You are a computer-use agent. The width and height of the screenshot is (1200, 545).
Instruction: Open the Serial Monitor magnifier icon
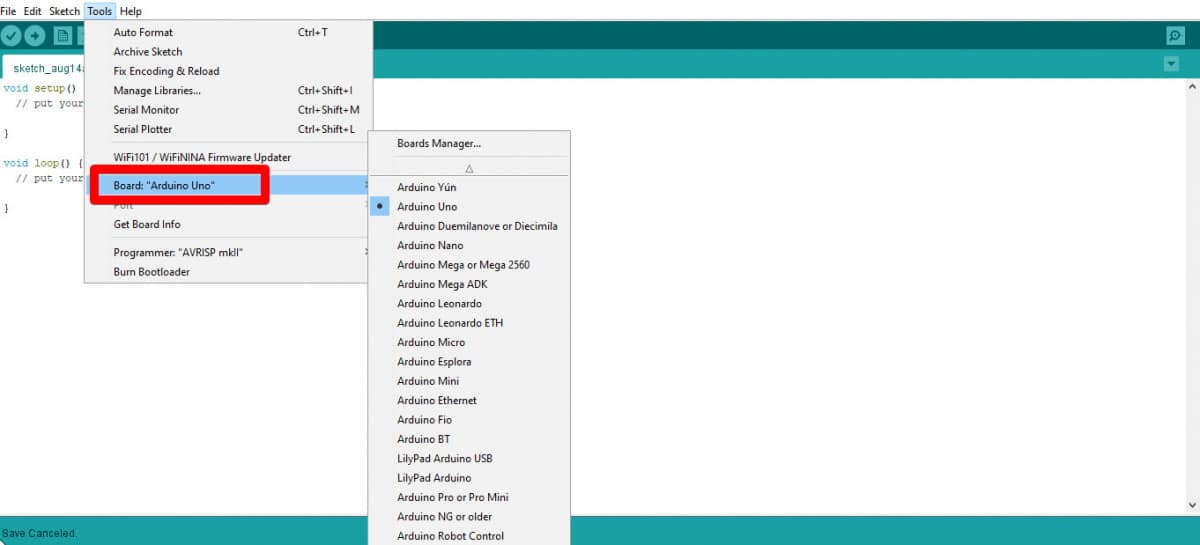[x=1175, y=36]
